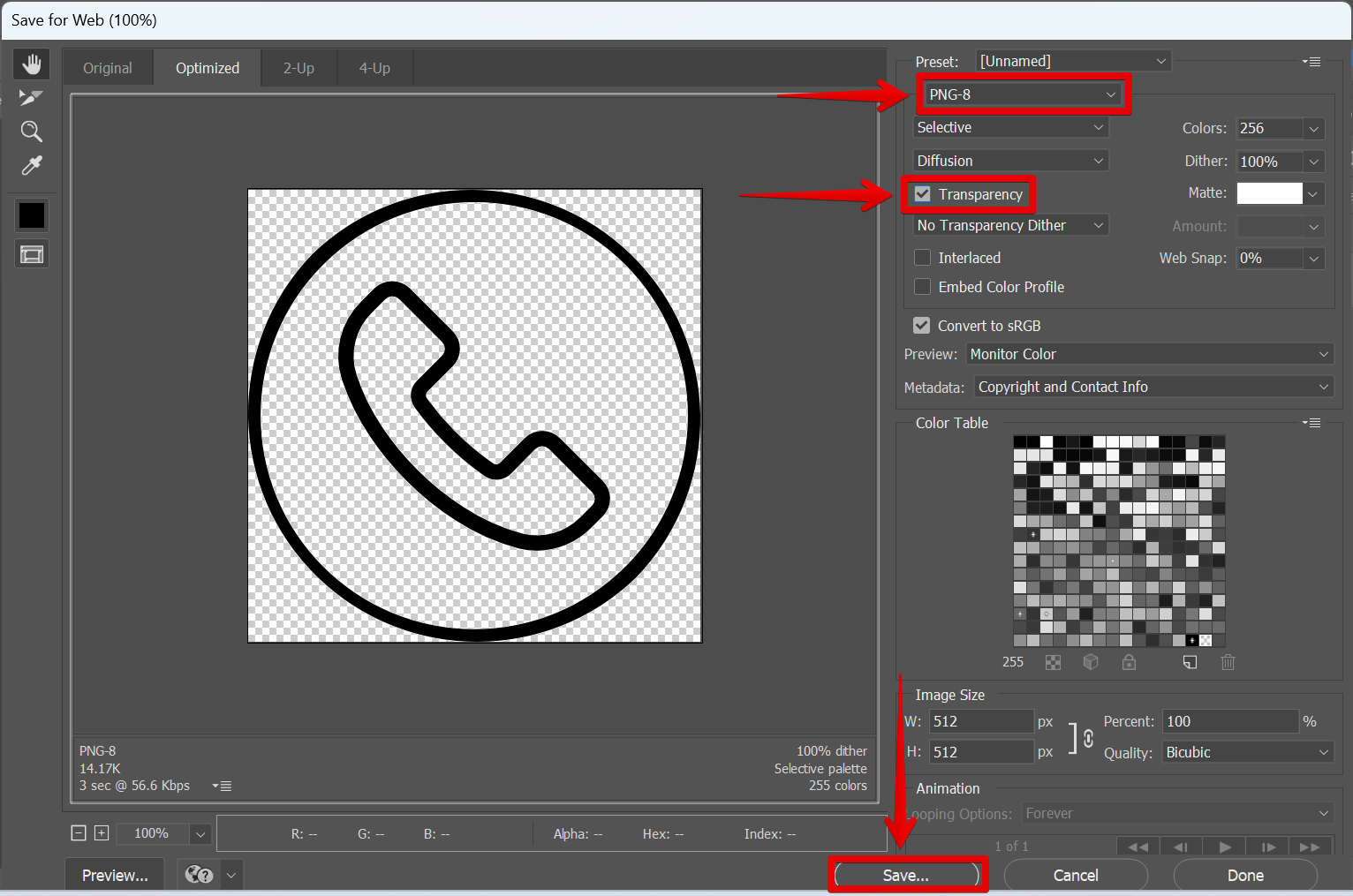Click the lock color icon

tap(1129, 662)
